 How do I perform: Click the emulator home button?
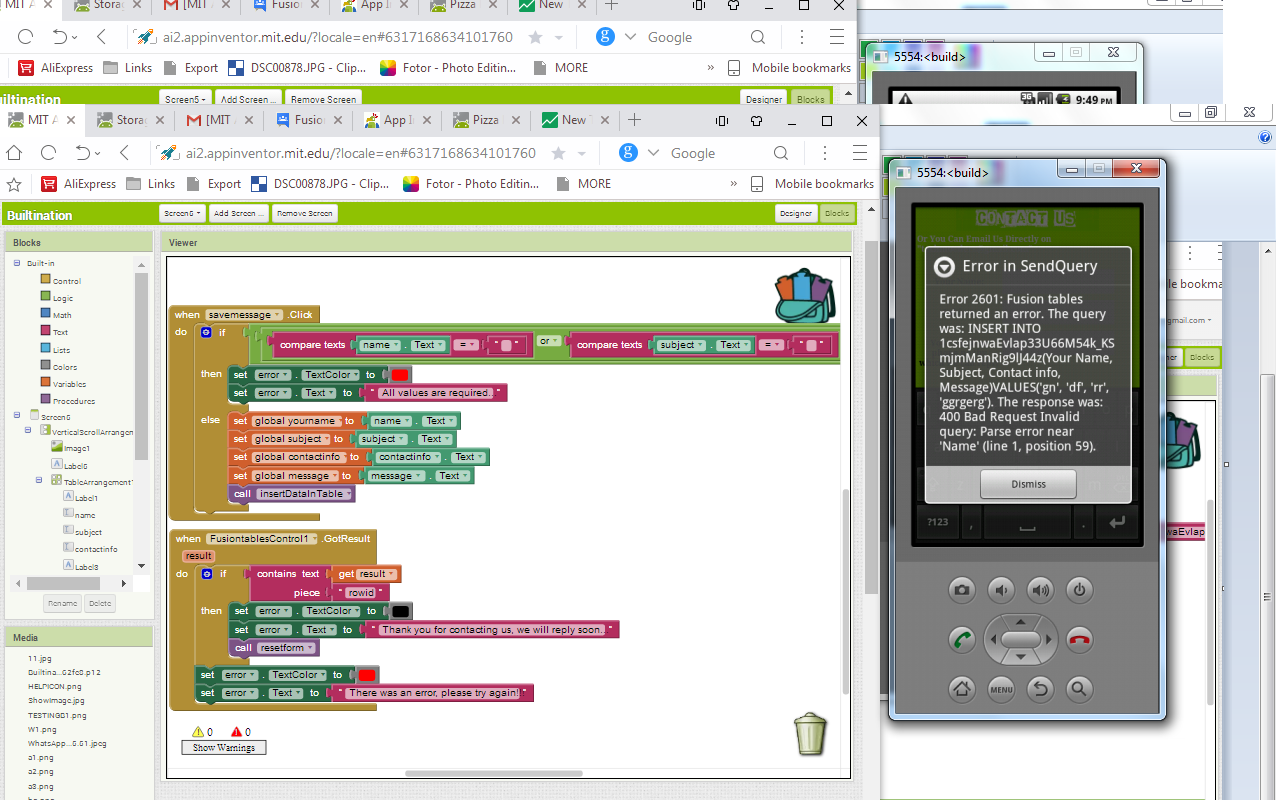tap(962, 688)
